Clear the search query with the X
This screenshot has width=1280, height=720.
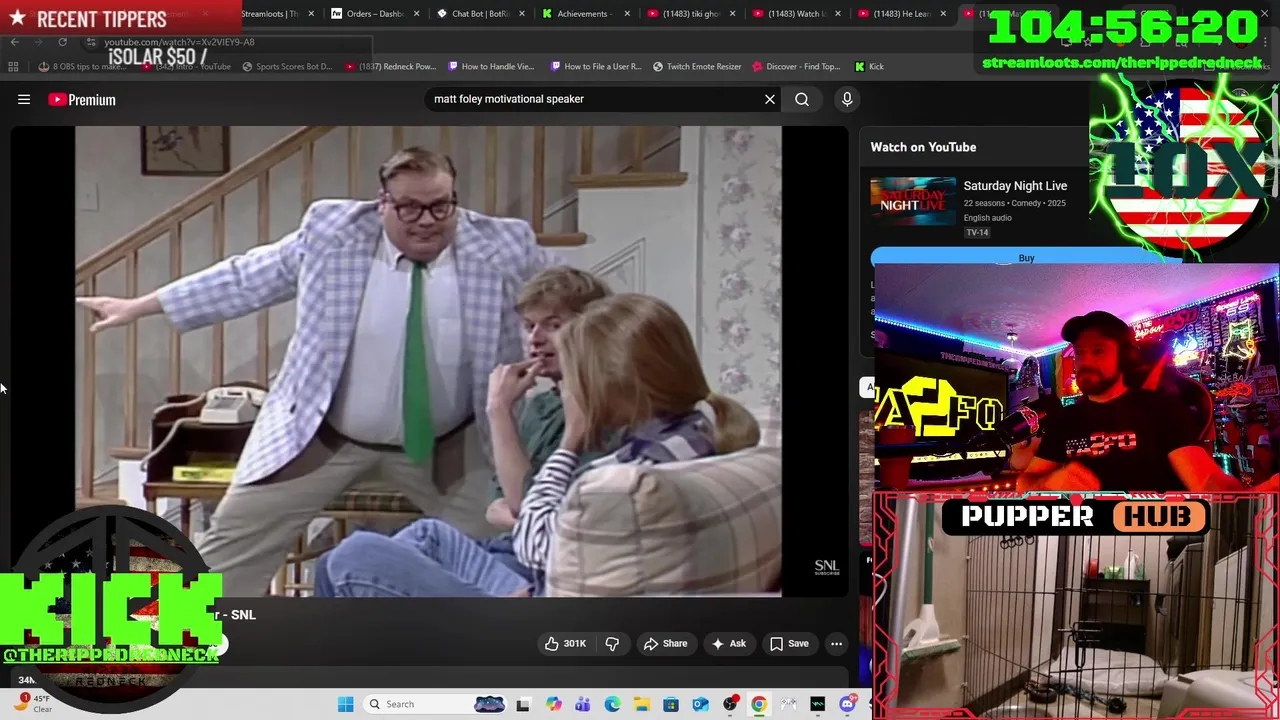point(770,99)
